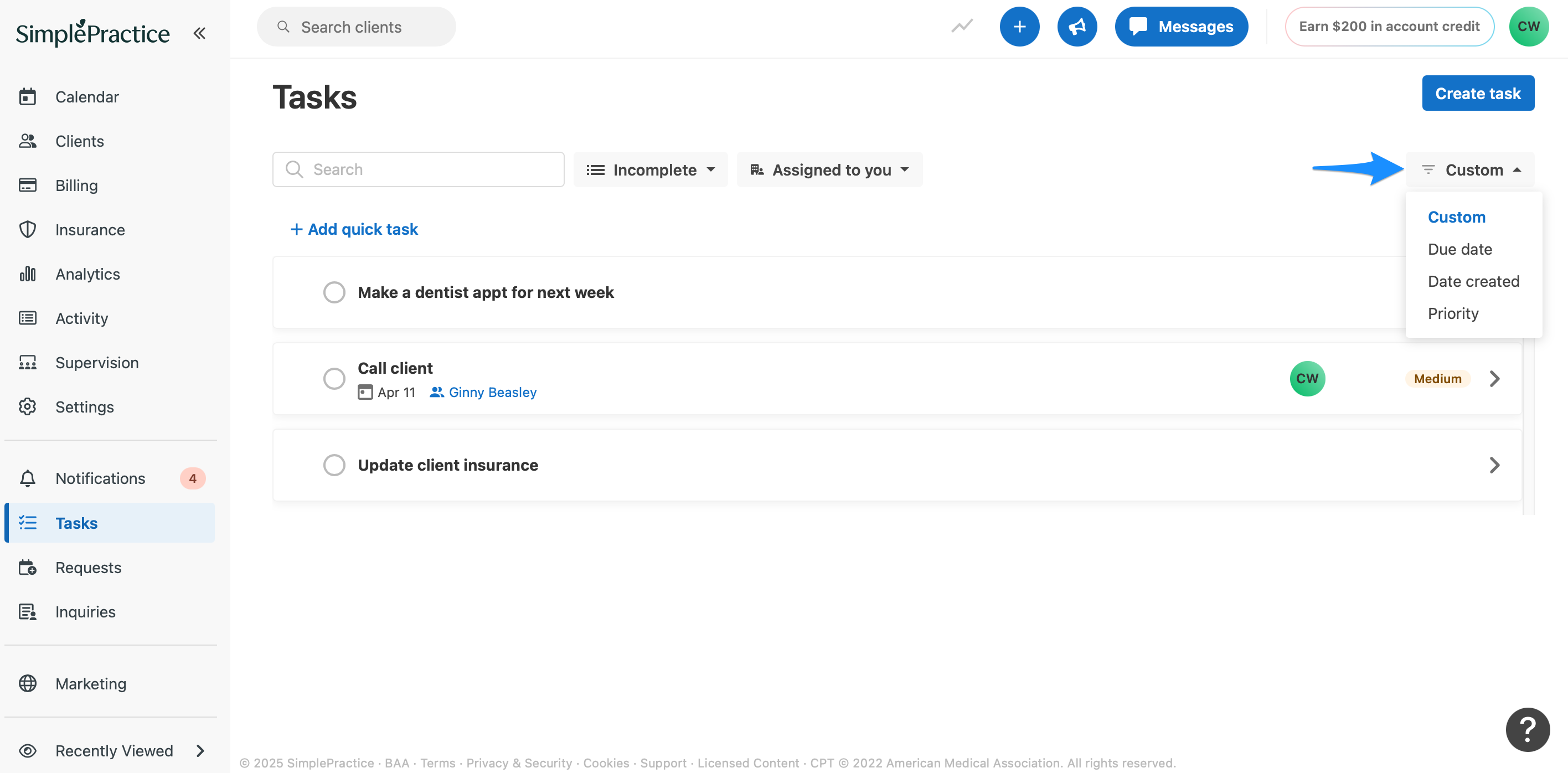Click the Inquiries form icon
Screen dimensions: 1568x773
pos(27,612)
